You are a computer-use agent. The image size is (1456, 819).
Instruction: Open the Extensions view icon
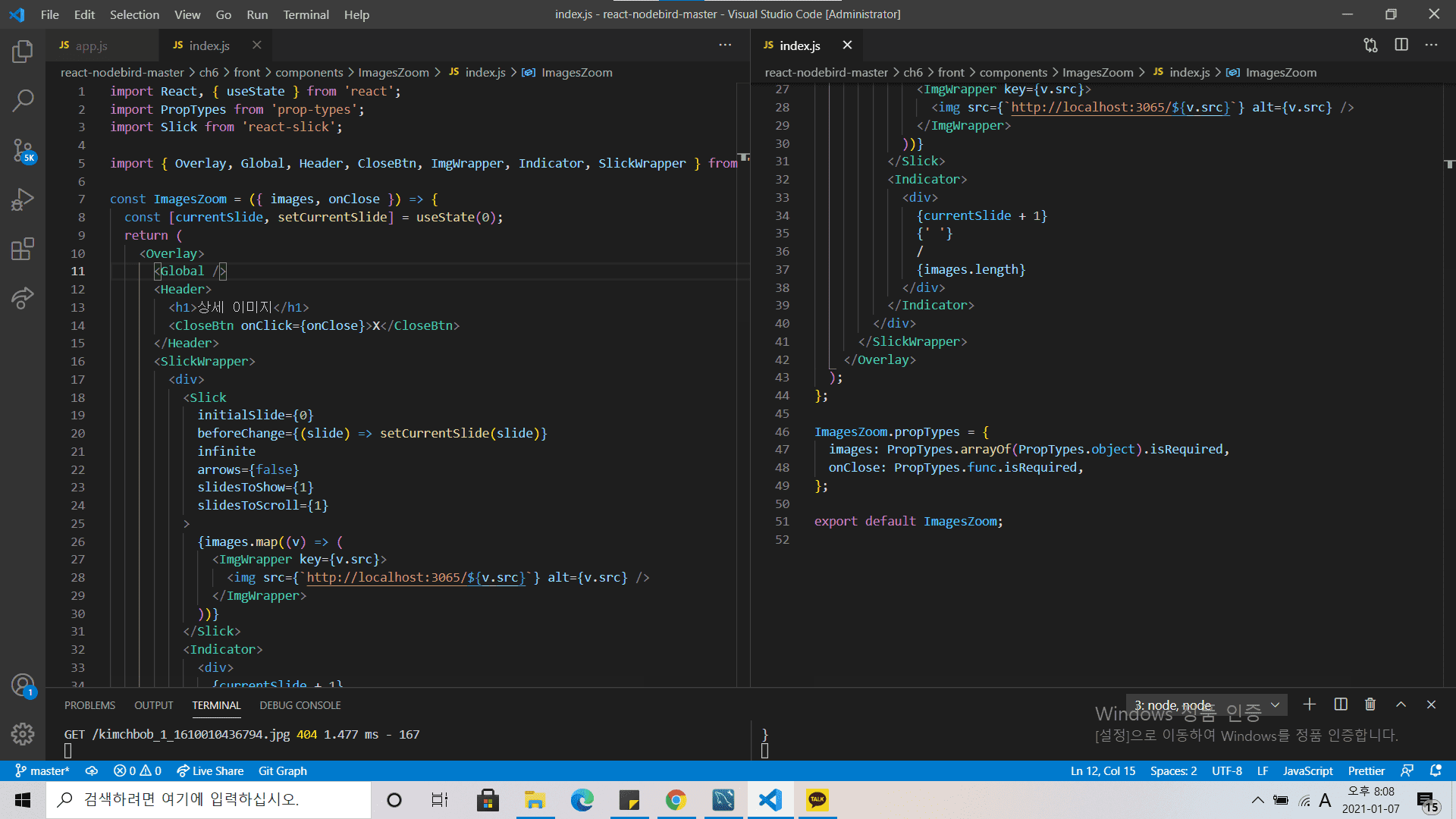(x=23, y=249)
